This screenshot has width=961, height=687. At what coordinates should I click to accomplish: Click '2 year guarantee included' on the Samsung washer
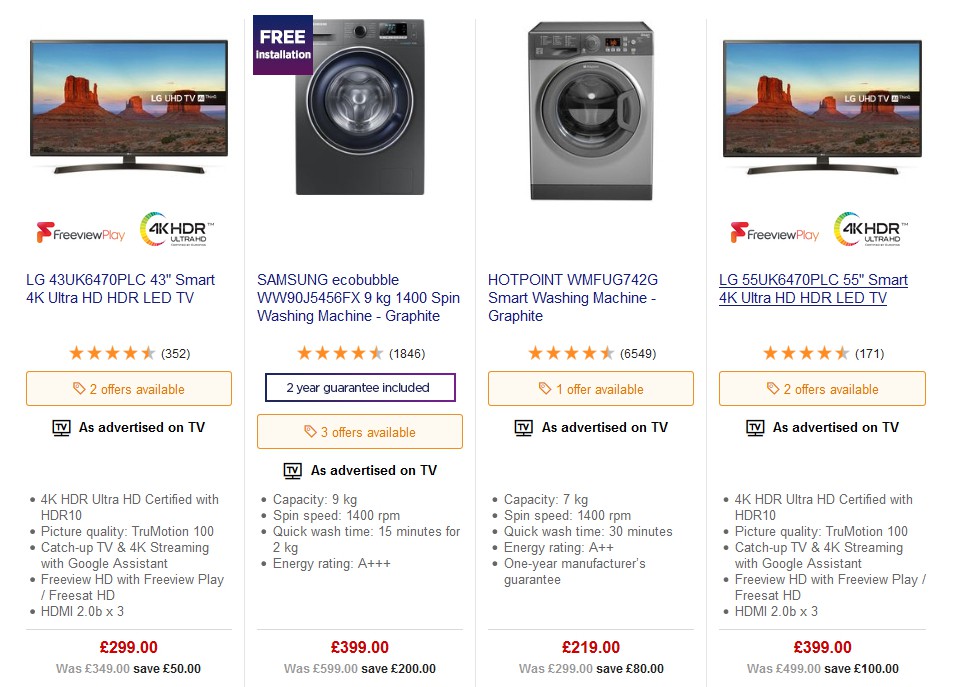point(360,387)
